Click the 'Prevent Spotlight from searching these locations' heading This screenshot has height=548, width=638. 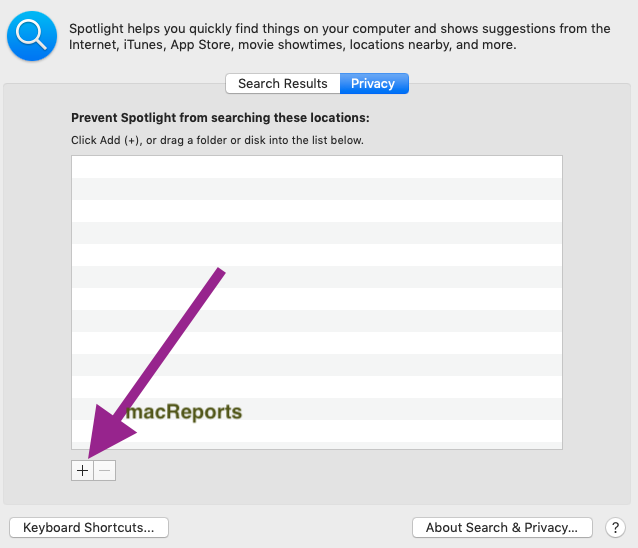220,118
